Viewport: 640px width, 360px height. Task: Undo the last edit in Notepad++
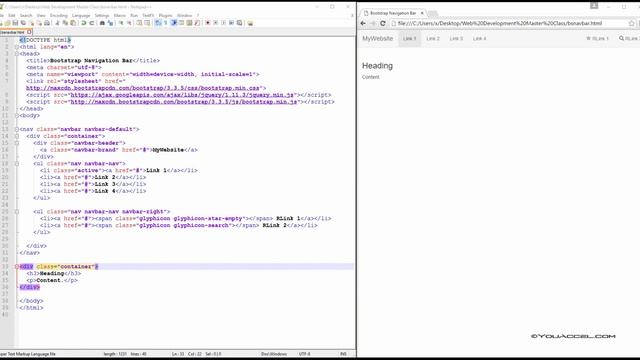coord(84,23)
